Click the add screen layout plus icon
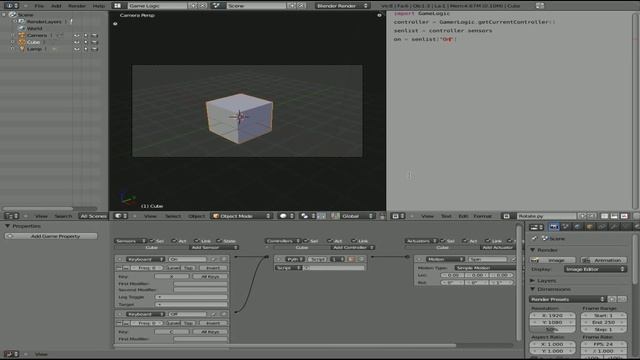Image resolution: width=640 pixels, height=360 pixels. pos(193,6)
